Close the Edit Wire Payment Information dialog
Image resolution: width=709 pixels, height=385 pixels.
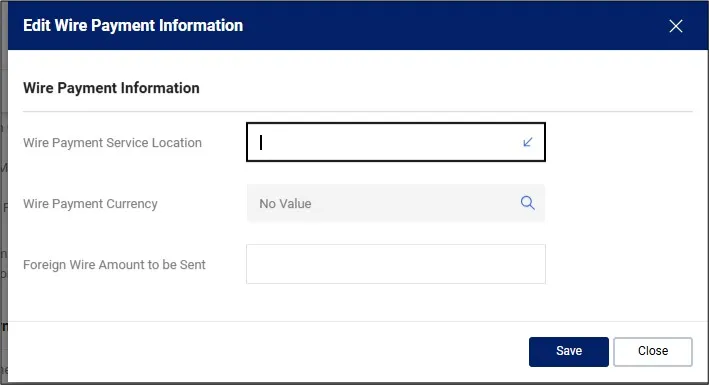676,26
